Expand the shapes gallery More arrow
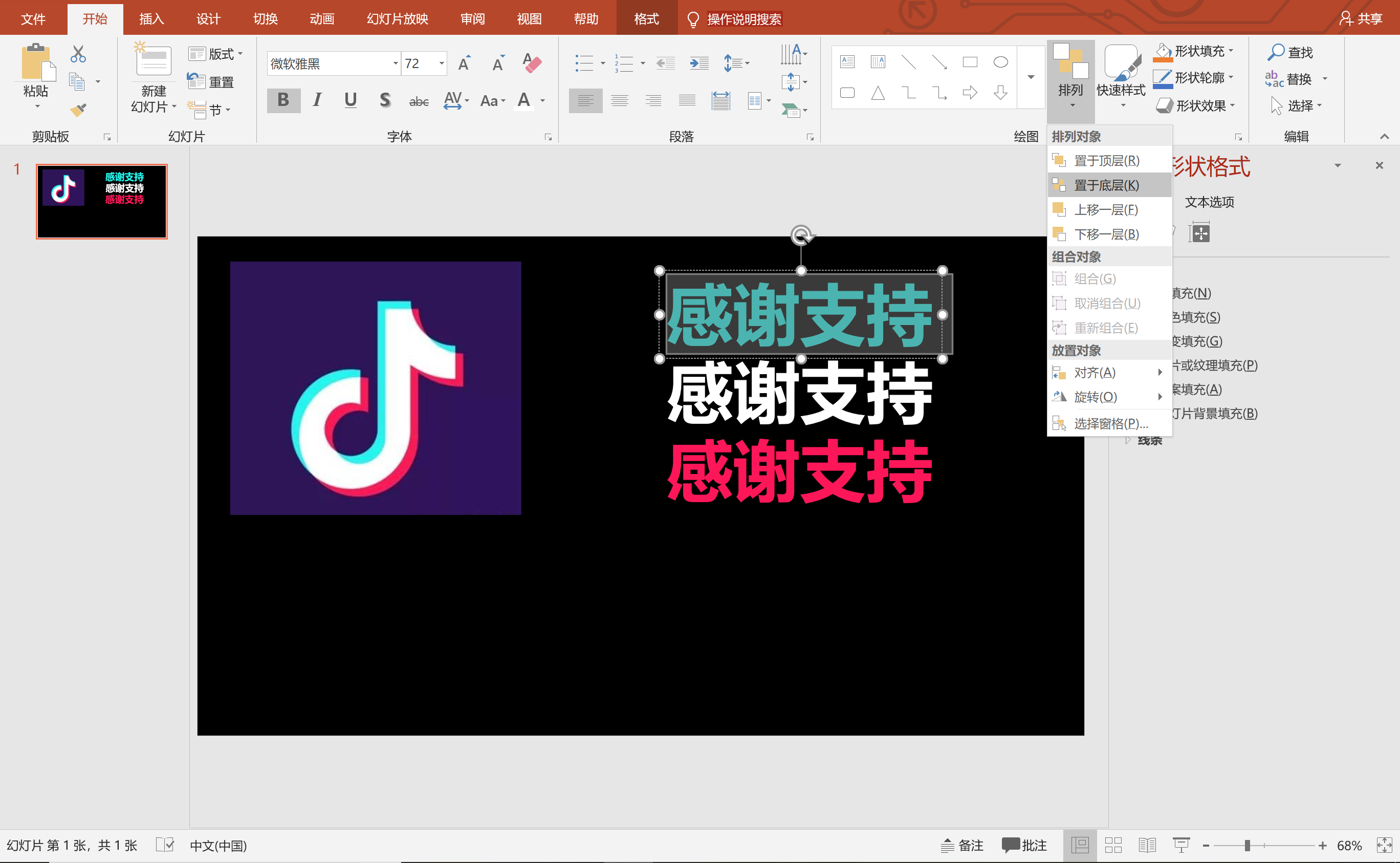 tap(1031, 77)
